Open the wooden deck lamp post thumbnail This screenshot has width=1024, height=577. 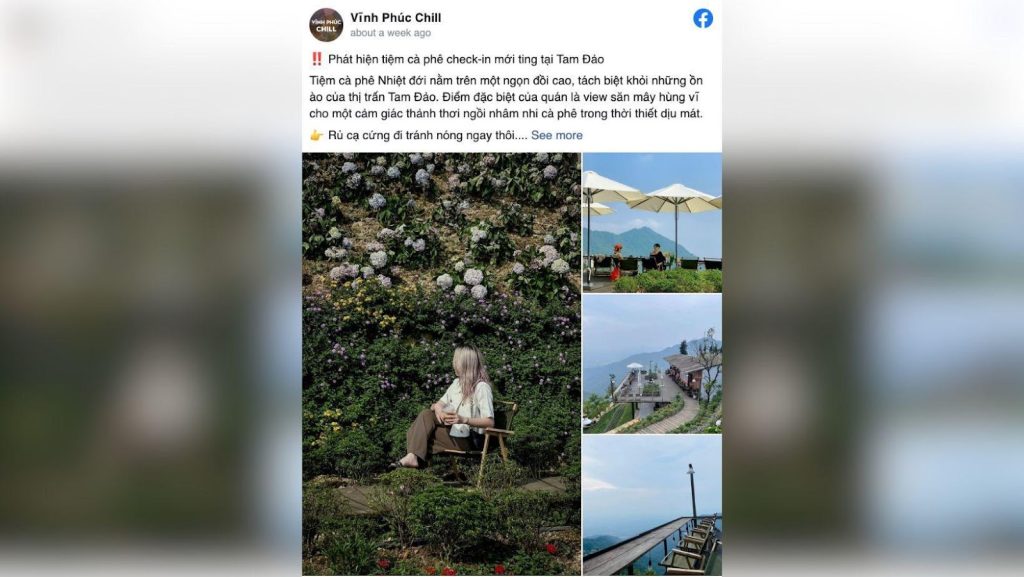(652, 505)
